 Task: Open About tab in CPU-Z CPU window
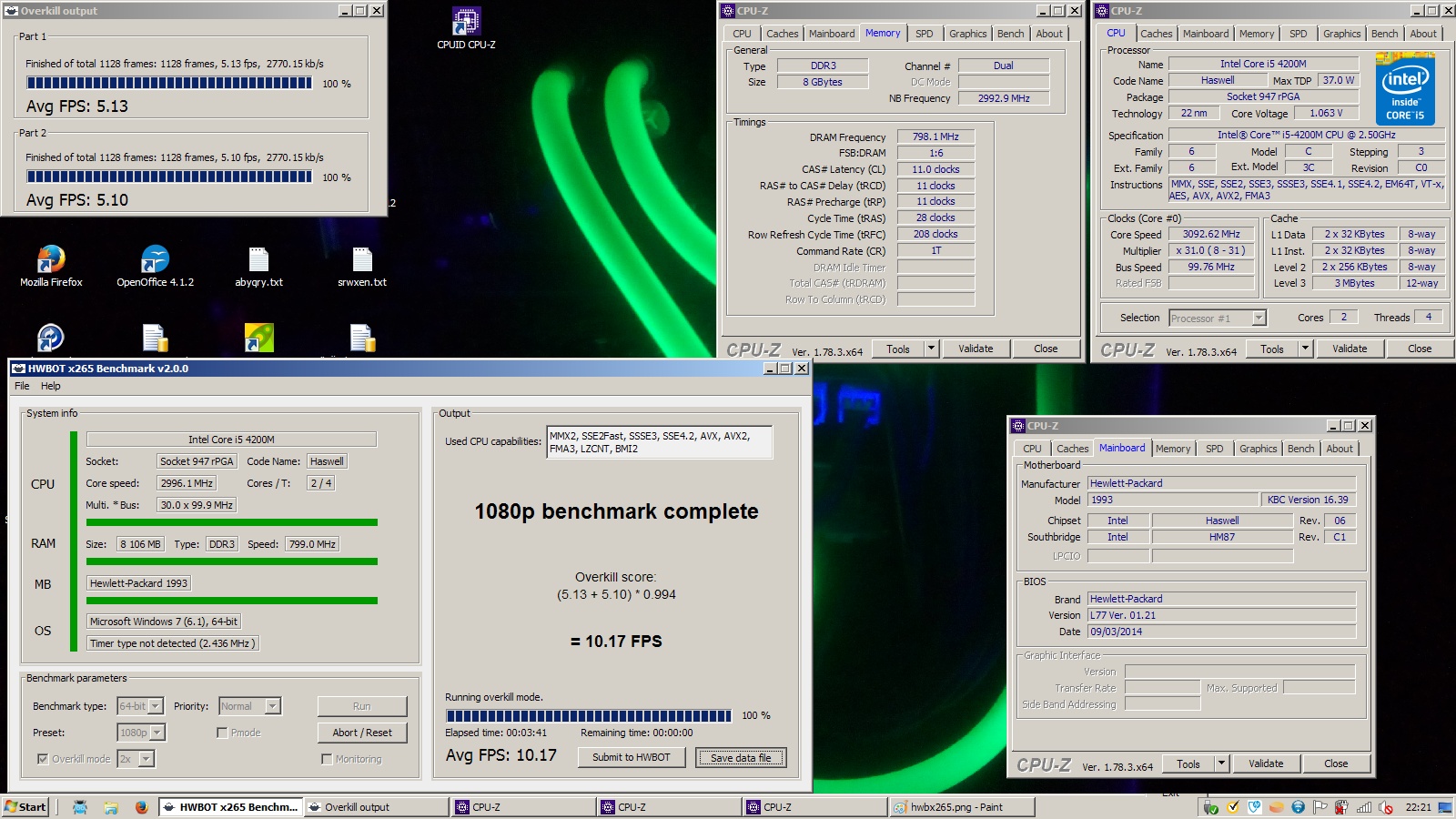point(1423,34)
